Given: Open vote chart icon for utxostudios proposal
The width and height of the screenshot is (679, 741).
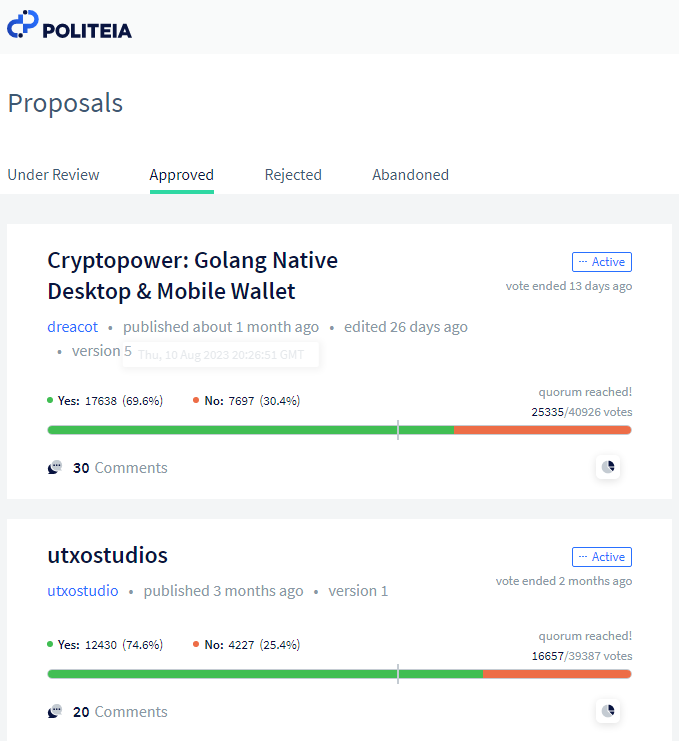Looking at the screenshot, I should pos(608,711).
